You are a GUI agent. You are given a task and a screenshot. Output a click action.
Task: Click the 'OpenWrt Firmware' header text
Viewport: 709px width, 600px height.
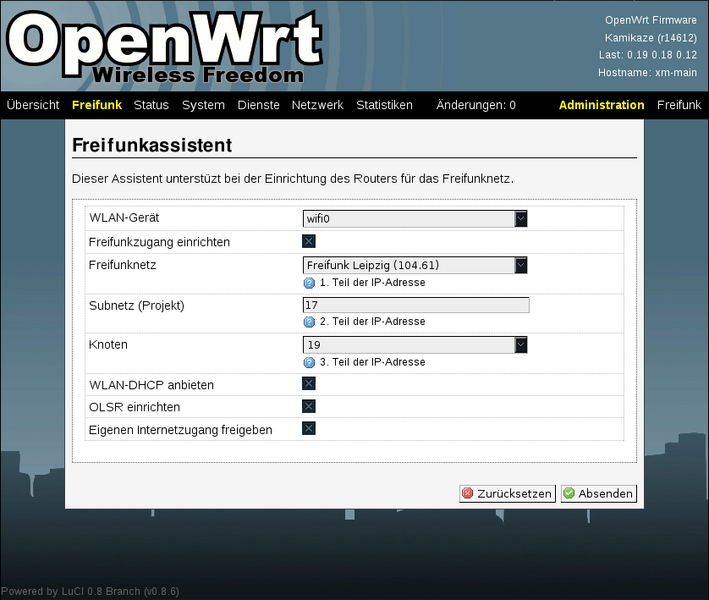coord(651,20)
